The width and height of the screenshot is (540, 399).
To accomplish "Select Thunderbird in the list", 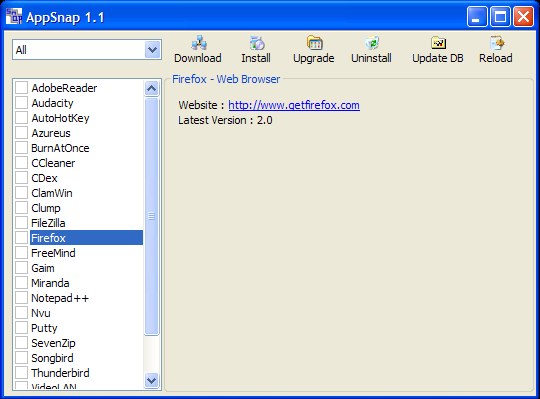I will [x=60, y=373].
